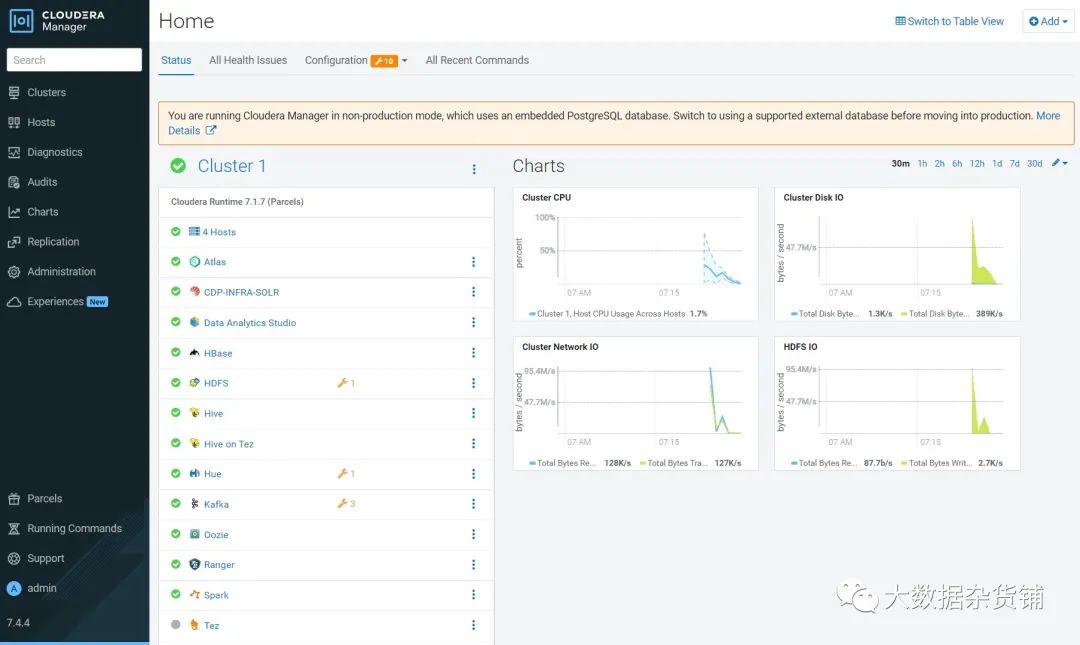This screenshot has width=1080, height=645.
Task: Click the HDFS service icon
Action: [194, 382]
